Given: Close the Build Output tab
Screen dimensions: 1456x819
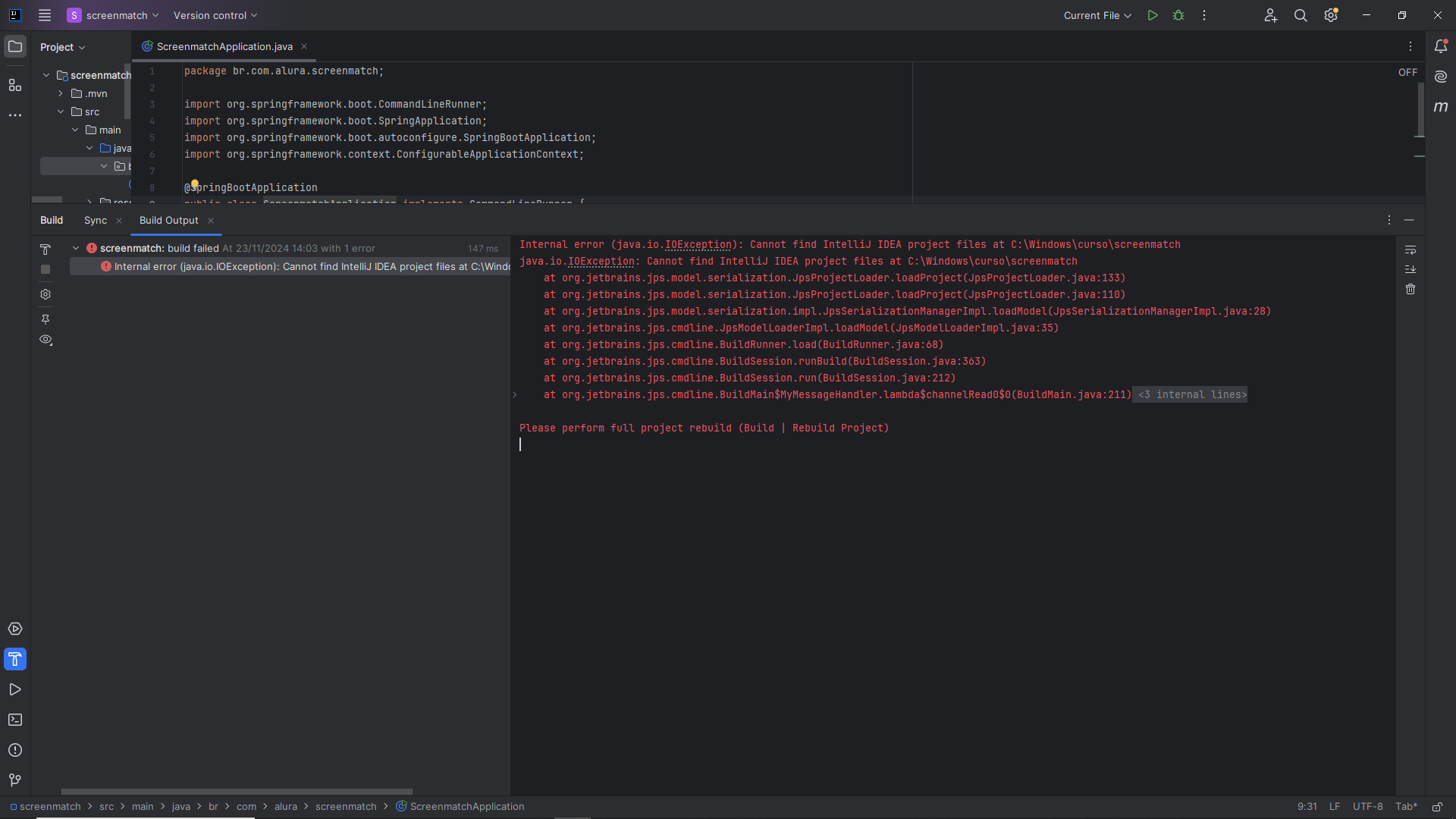Looking at the screenshot, I should tap(211, 221).
